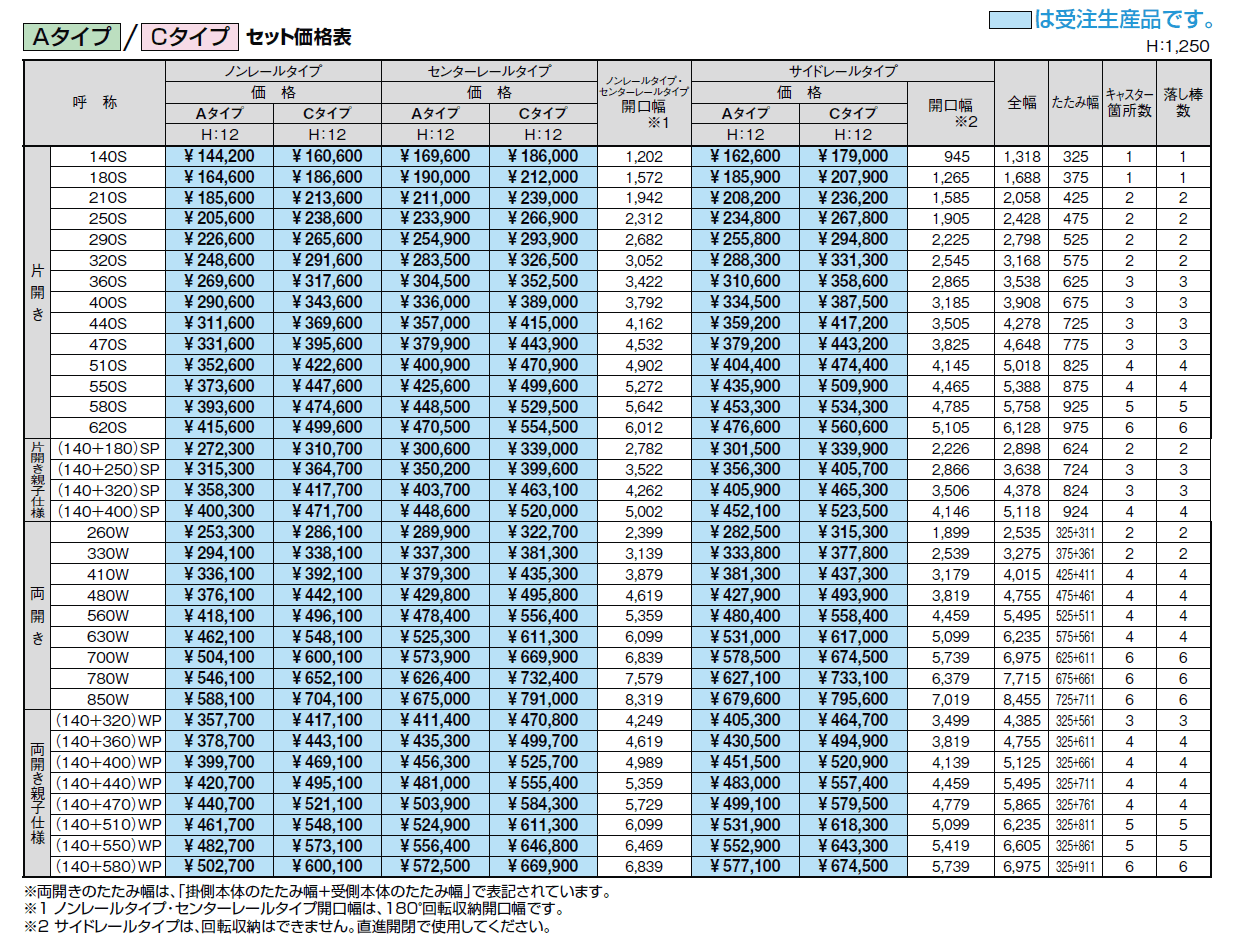Screen dimensions: 1234x937
Task: Select the 850W row label
Action: tap(107, 699)
